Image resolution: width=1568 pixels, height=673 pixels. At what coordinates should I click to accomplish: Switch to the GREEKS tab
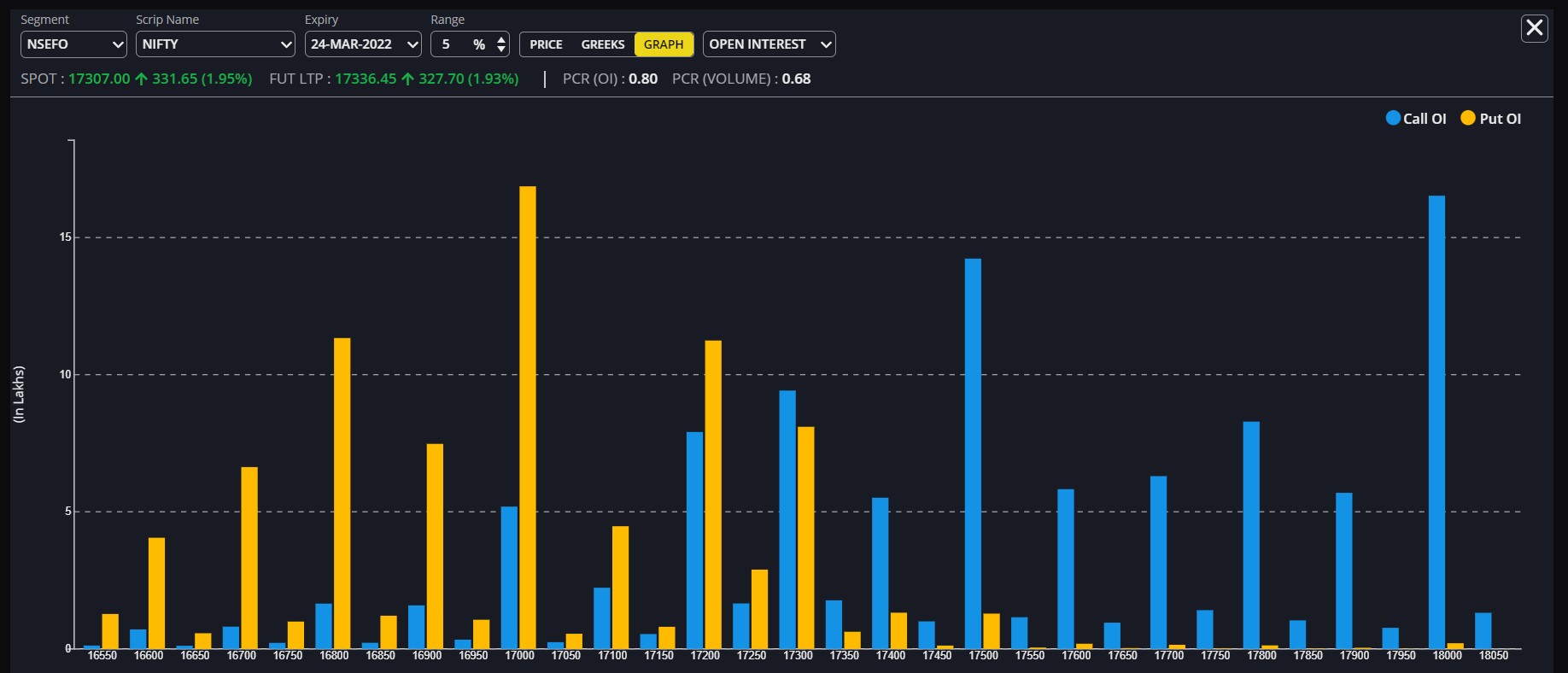603,44
